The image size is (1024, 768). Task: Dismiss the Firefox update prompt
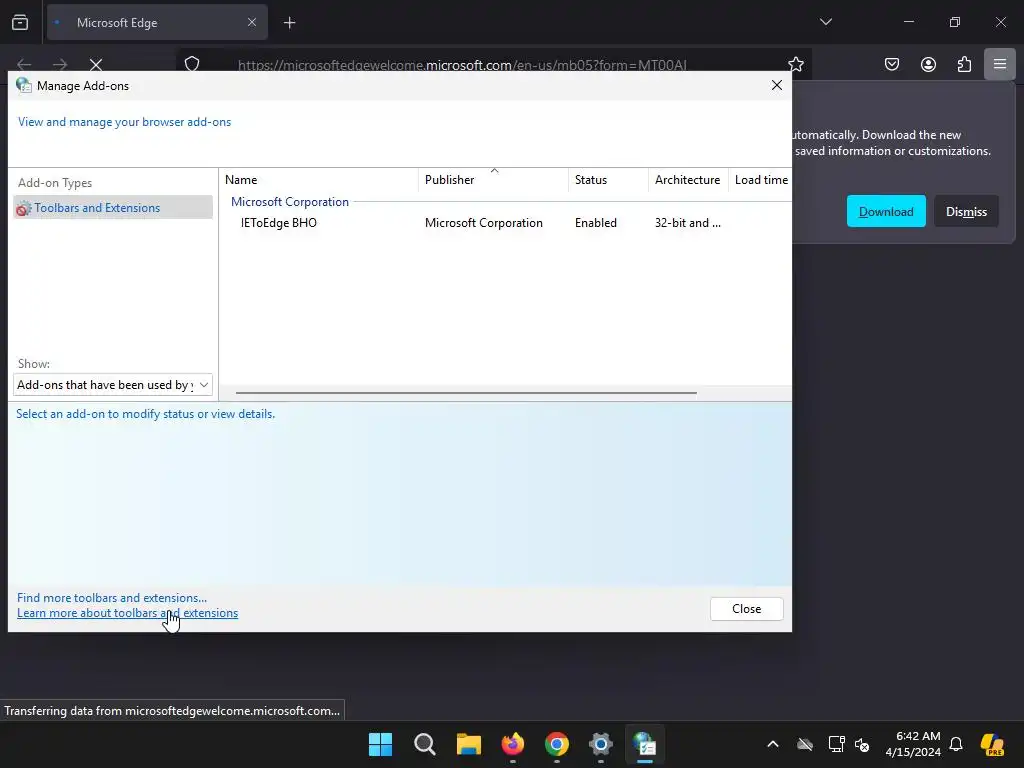point(966,211)
